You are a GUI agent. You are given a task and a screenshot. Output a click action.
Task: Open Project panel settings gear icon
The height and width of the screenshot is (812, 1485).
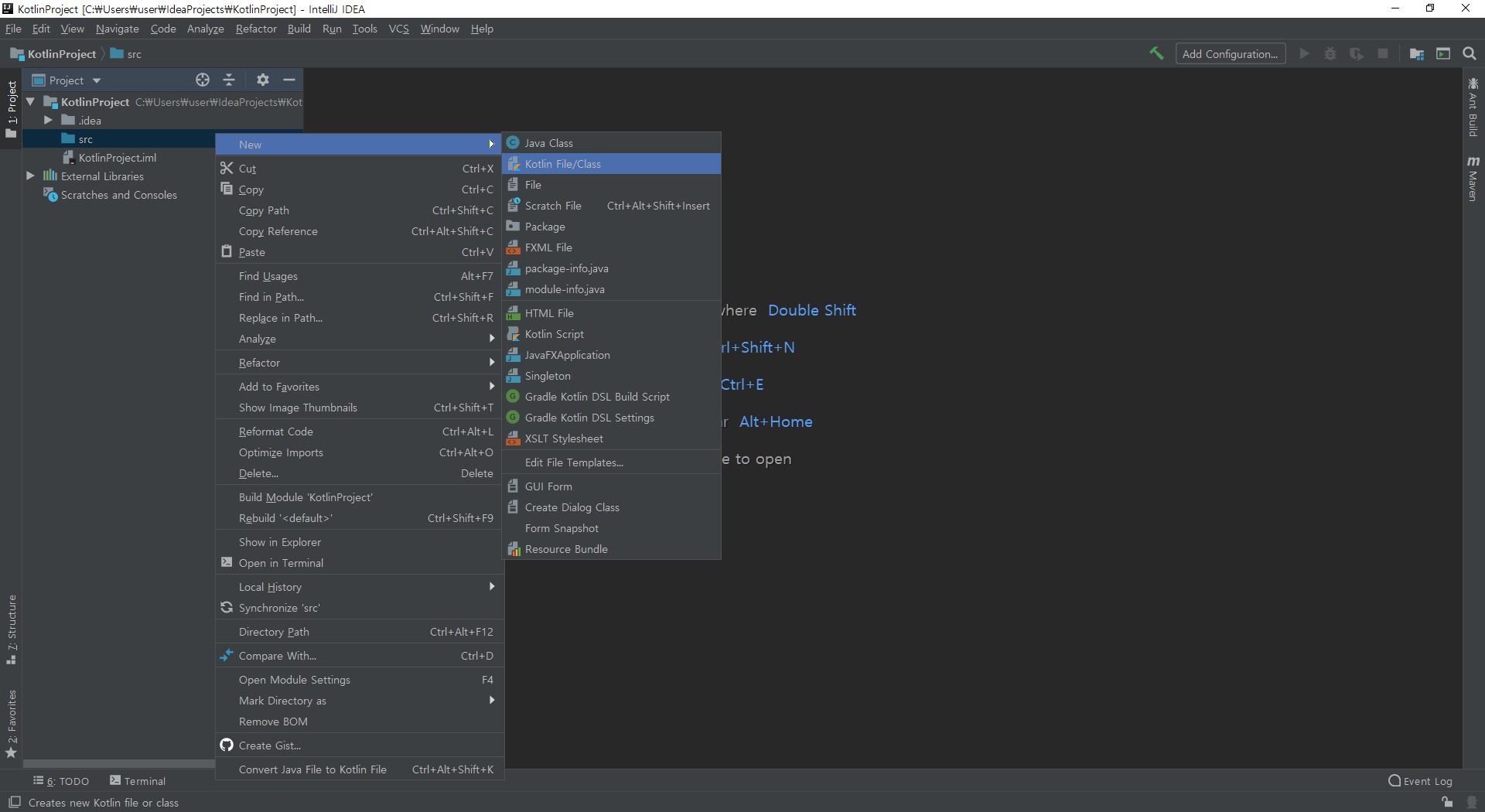click(x=263, y=80)
